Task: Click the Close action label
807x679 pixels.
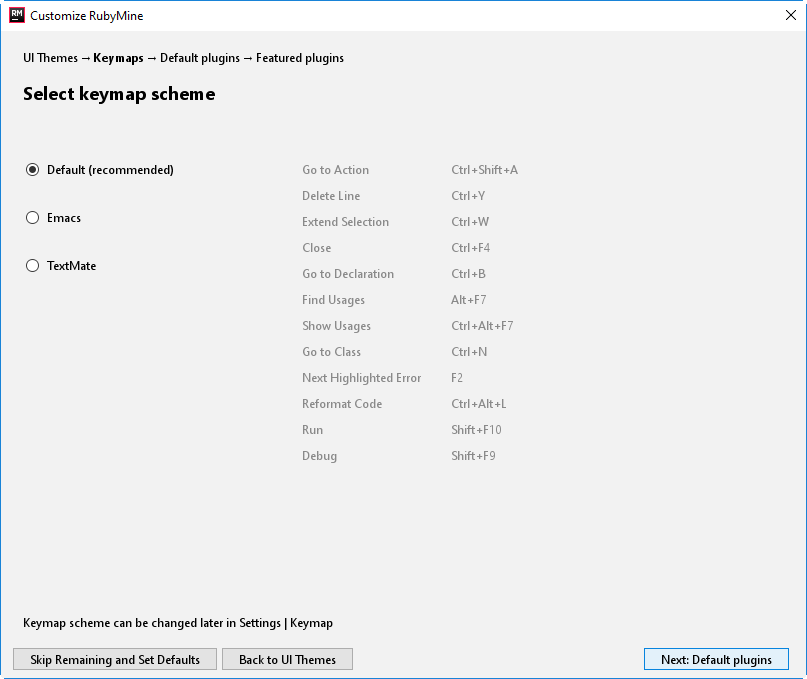Action: pyautogui.click(x=317, y=248)
